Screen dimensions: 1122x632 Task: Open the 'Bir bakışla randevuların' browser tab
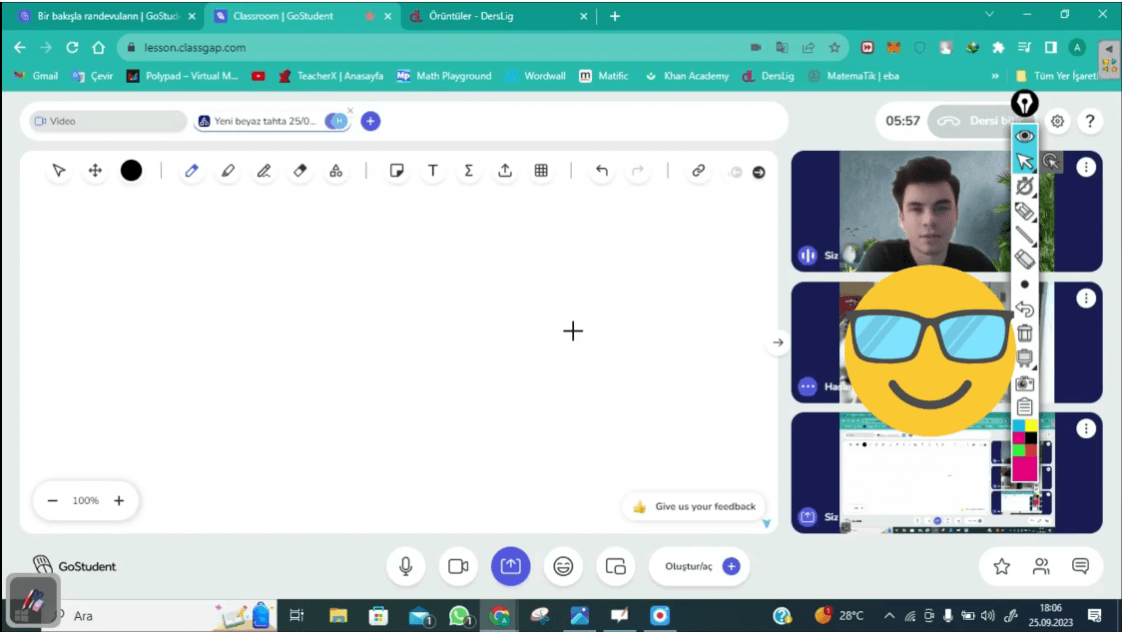[x=107, y=16]
